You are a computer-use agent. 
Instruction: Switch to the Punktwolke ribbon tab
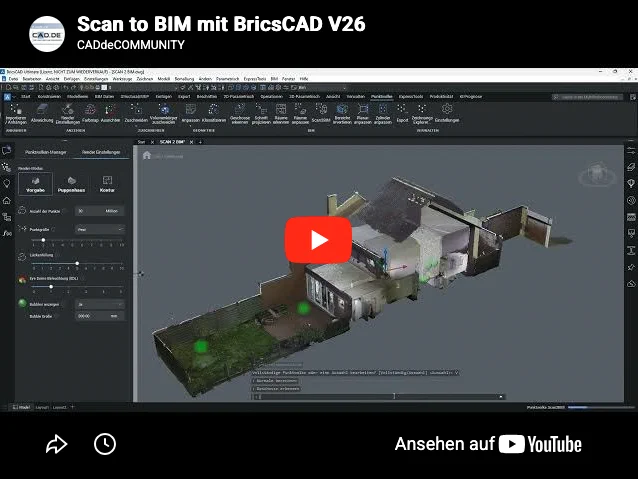point(382,97)
